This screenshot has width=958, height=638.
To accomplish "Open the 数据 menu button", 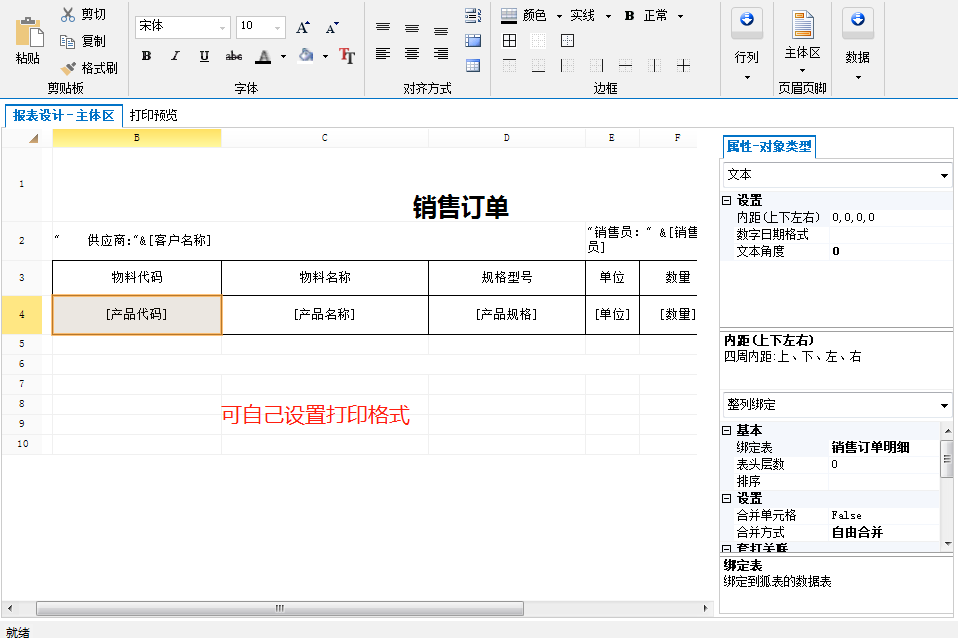I will point(857,45).
